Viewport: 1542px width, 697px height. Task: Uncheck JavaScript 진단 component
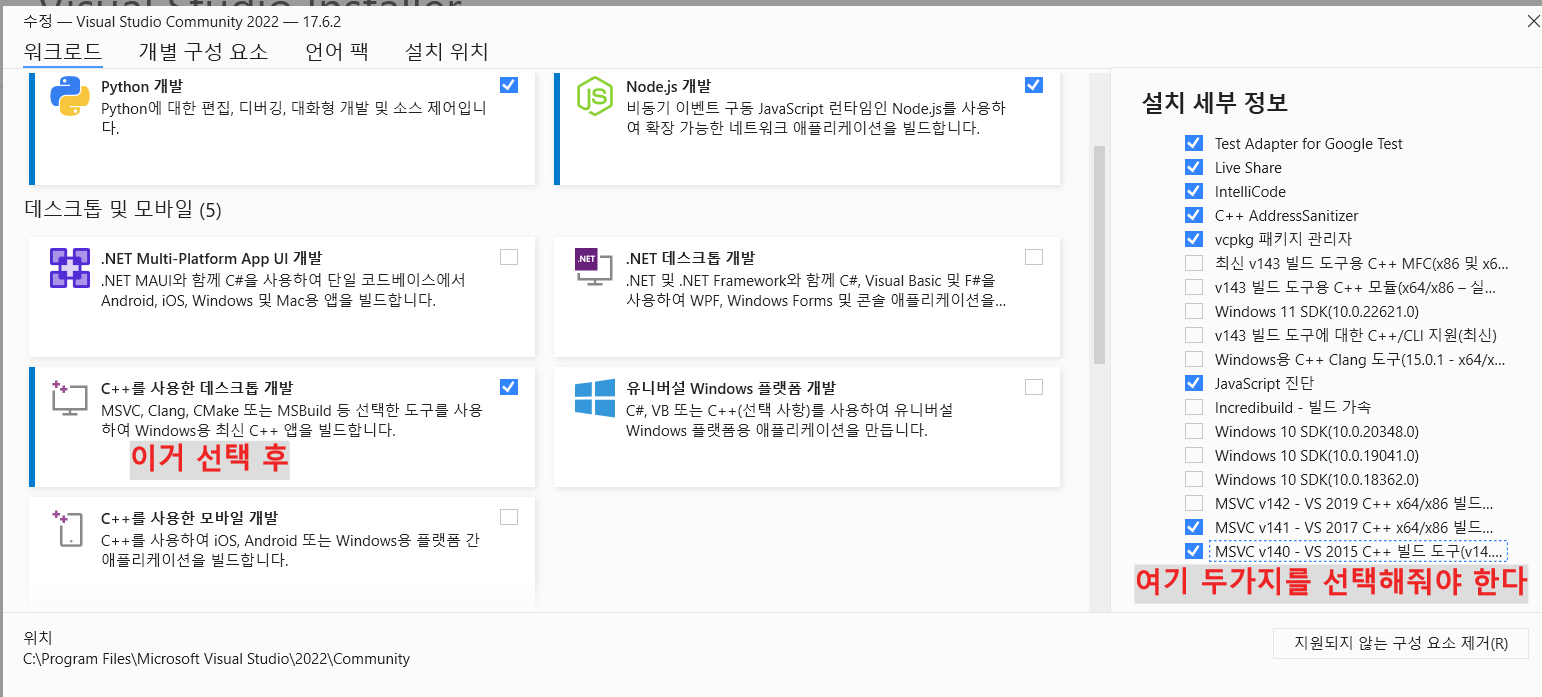tap(1193, 383)
